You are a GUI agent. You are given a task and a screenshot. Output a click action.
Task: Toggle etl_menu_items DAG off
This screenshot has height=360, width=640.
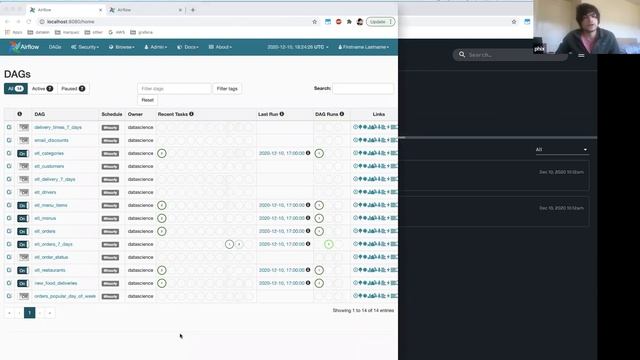23,205
